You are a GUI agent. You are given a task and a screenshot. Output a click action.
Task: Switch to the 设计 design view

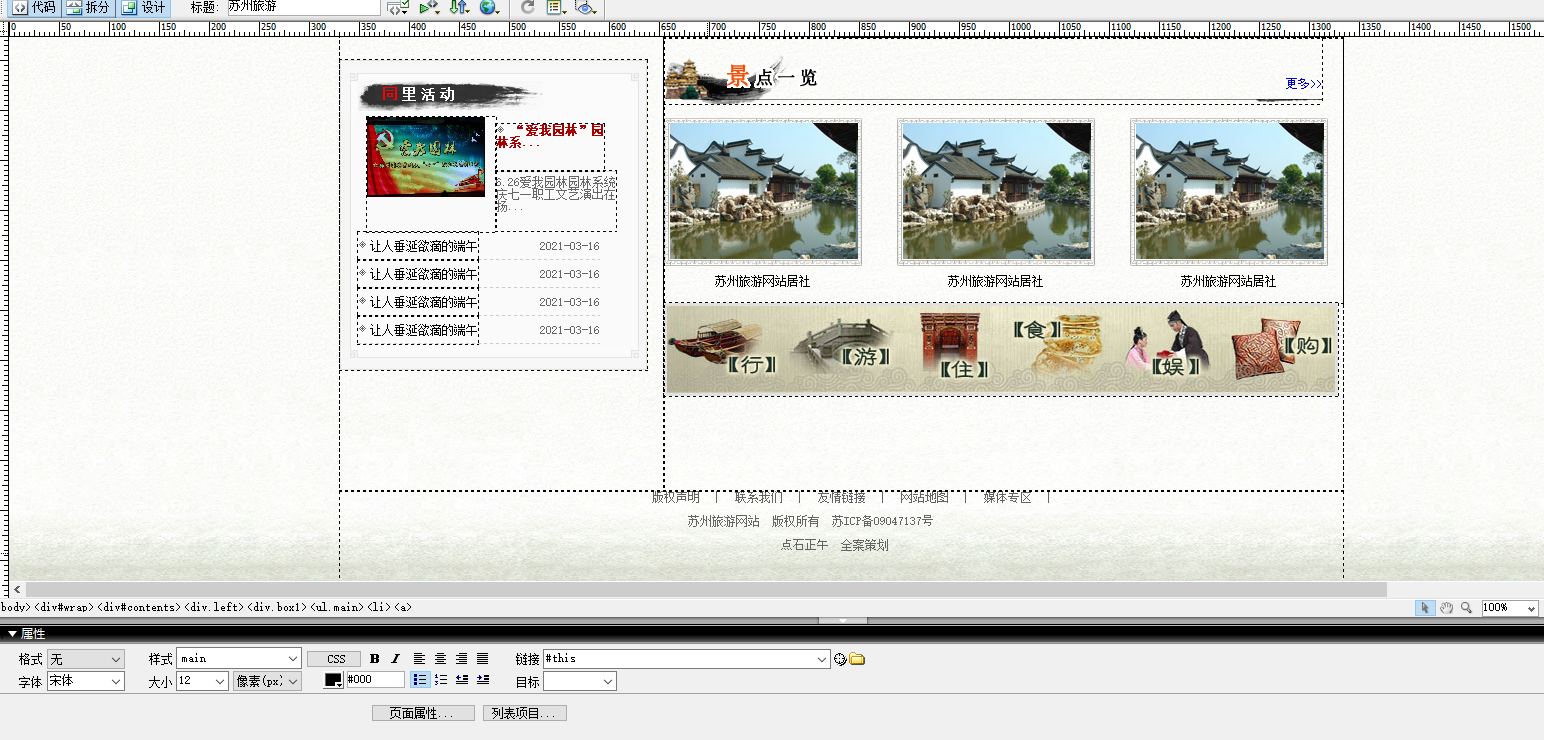(x=144, y=7)
